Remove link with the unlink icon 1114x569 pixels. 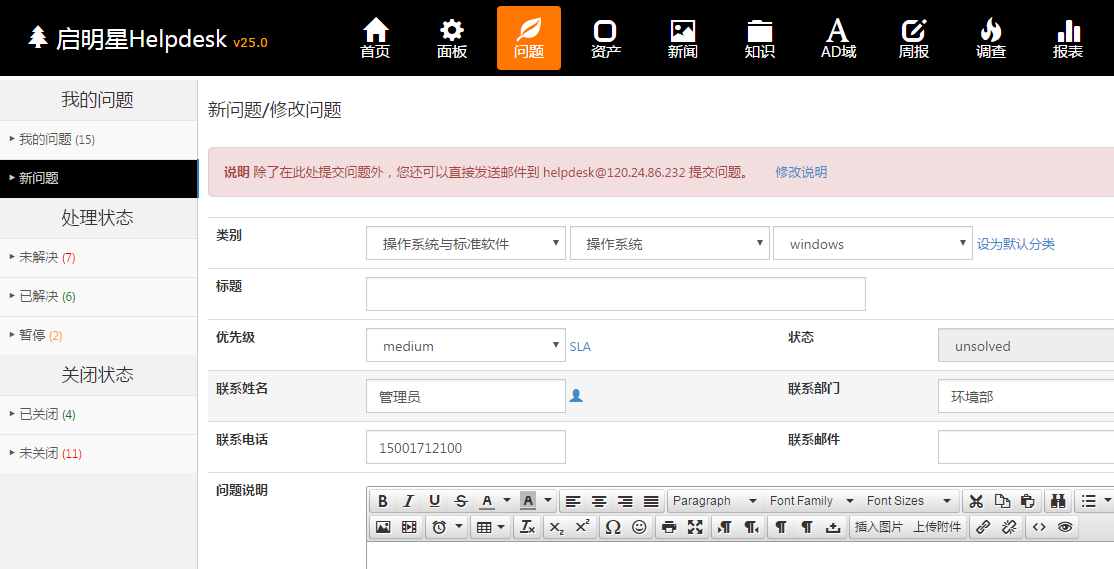pos(1009,527)
